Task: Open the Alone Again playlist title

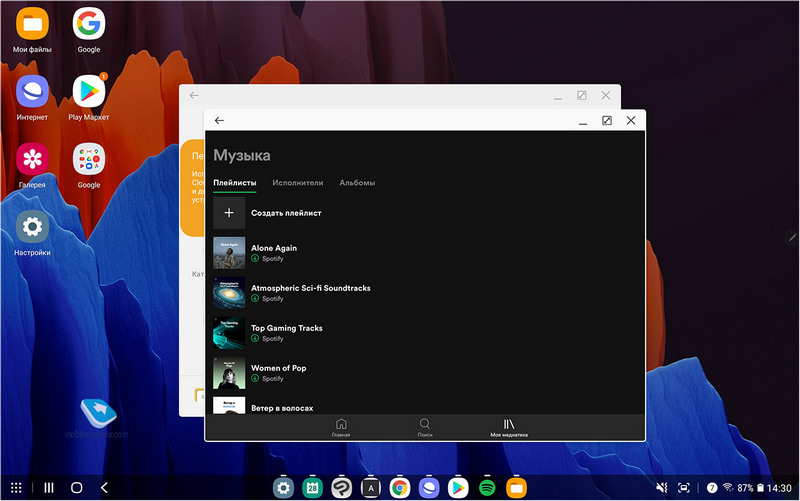Action: [x=274, y=248]
